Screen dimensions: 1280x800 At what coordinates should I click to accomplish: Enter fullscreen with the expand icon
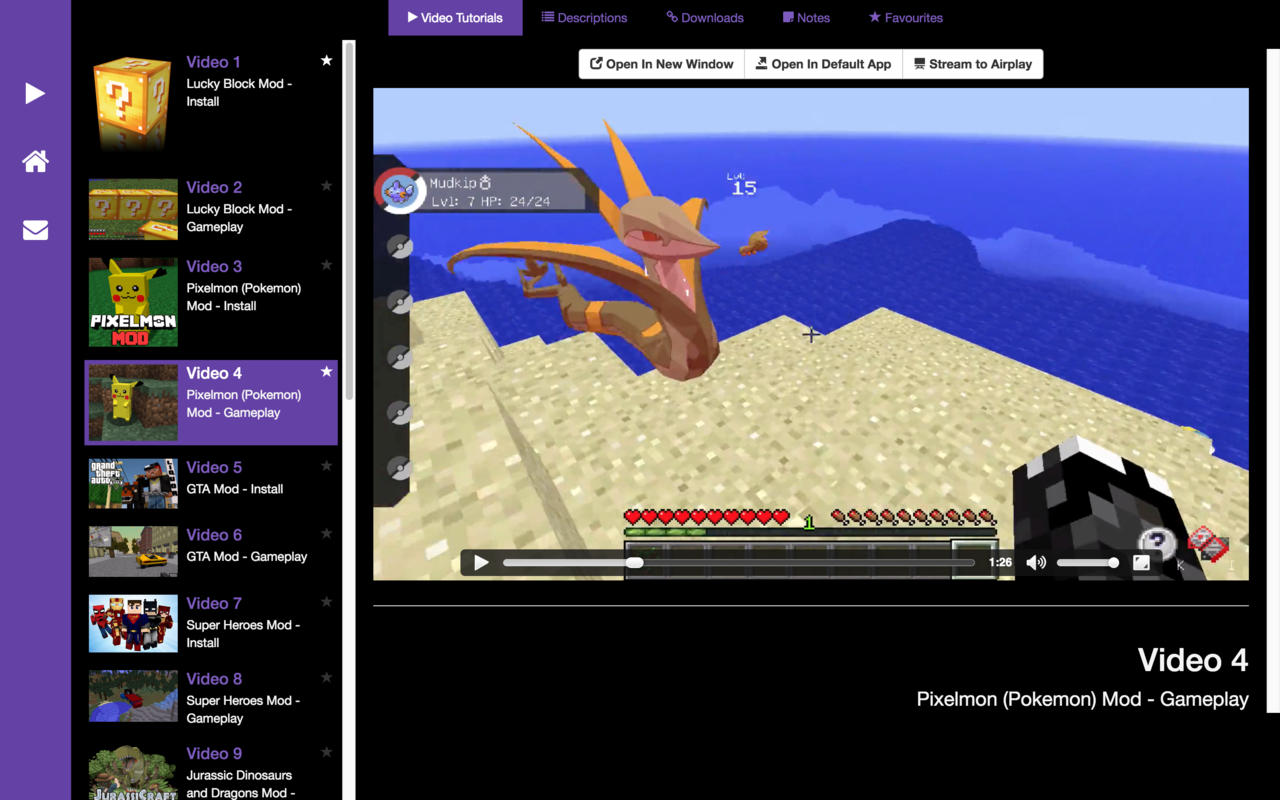tap(1141, 563)
